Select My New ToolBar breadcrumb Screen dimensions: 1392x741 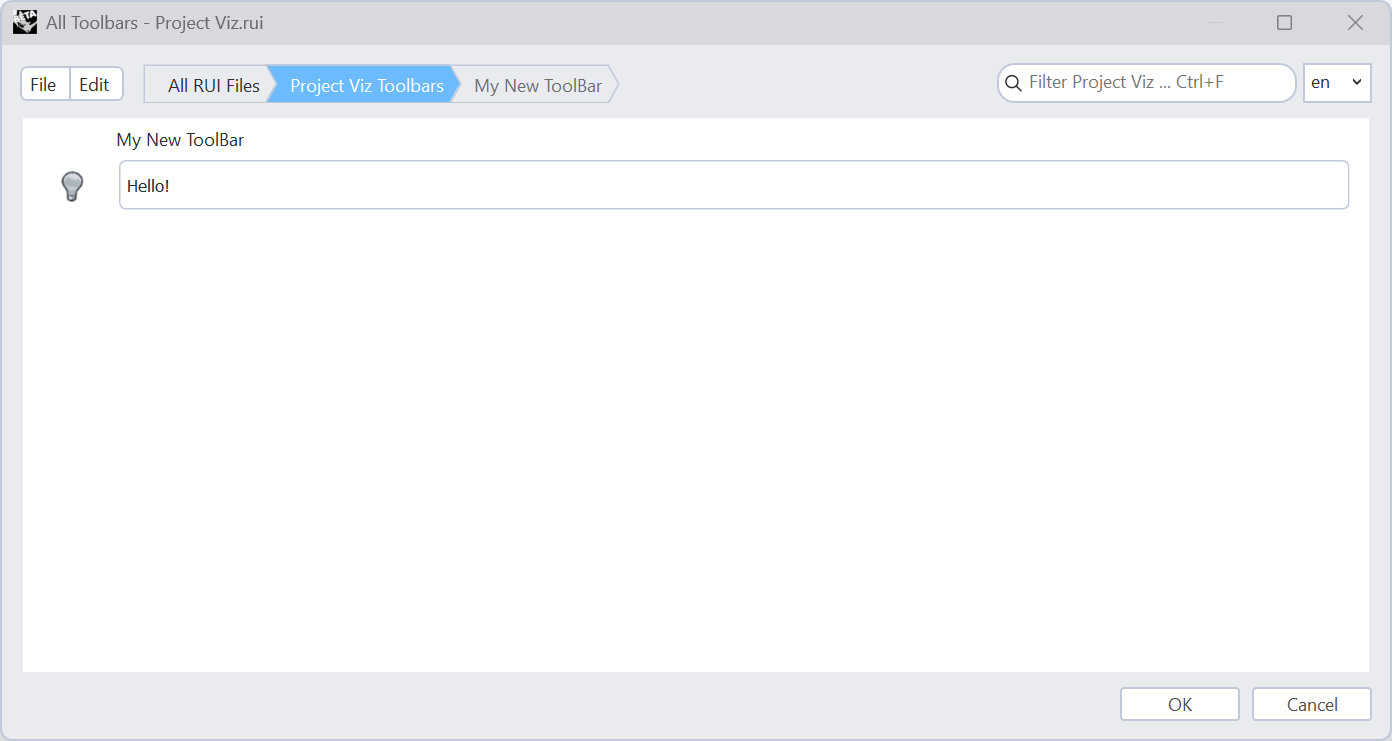coord(538,85)
